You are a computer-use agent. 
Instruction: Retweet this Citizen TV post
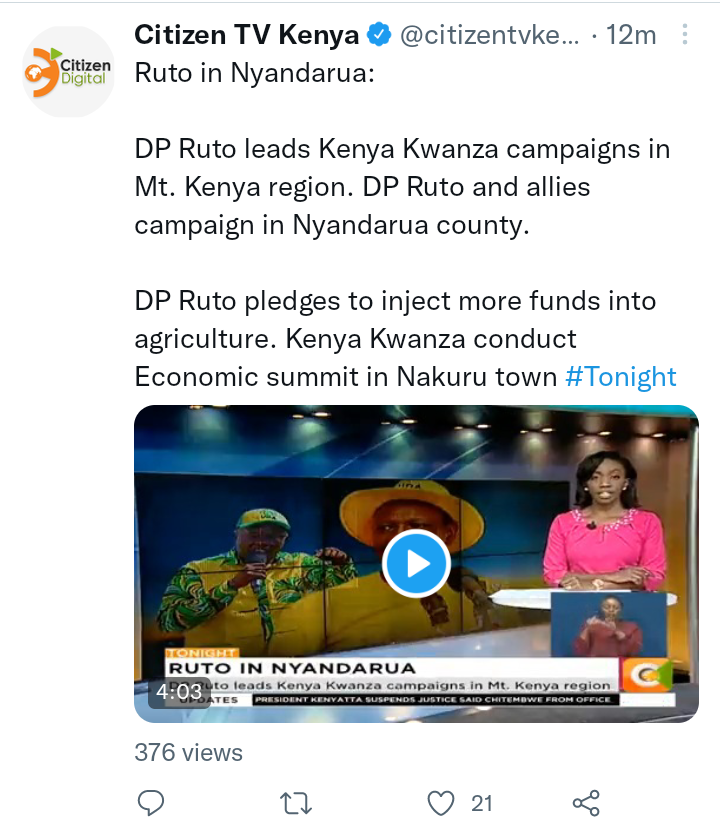pyautogui.click(x=295, y=803)
